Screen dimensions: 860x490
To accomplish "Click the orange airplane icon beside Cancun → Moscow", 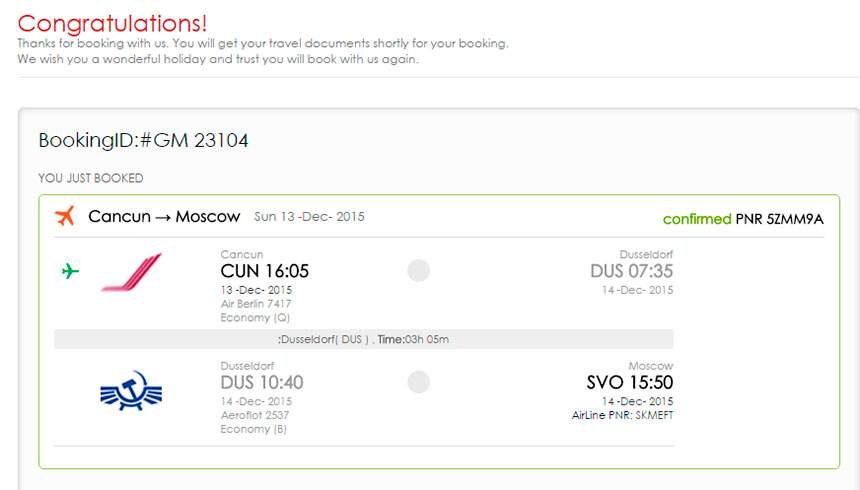I will (65, 216).
